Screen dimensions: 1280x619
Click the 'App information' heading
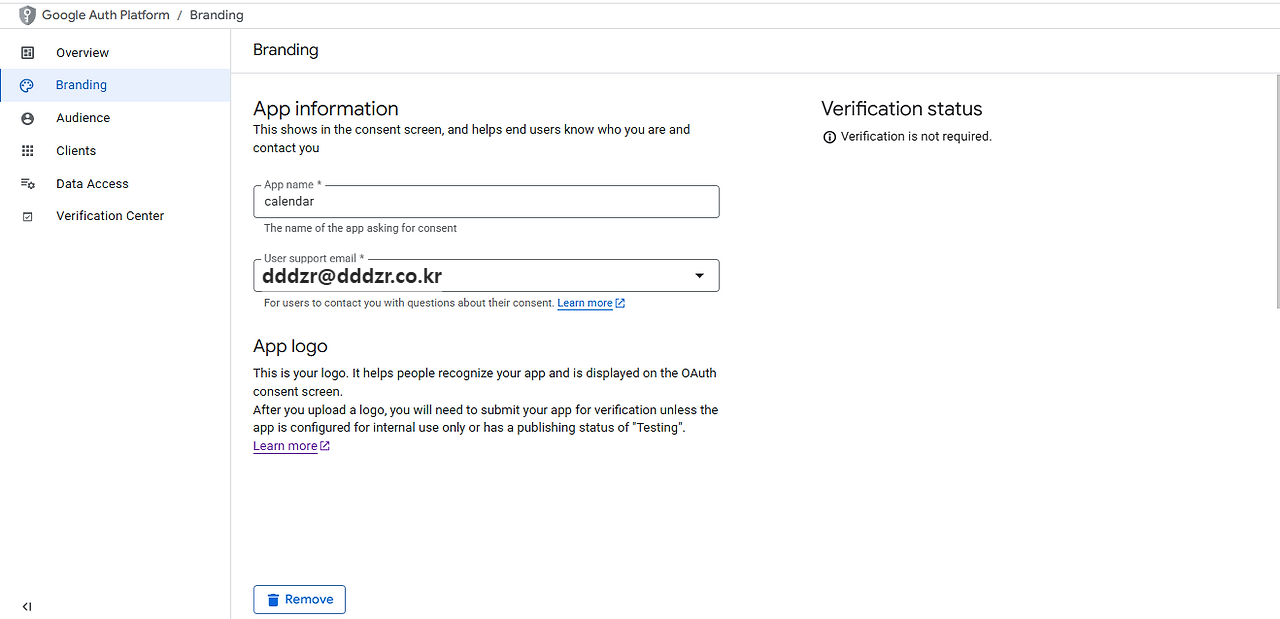tap(326, 109)
